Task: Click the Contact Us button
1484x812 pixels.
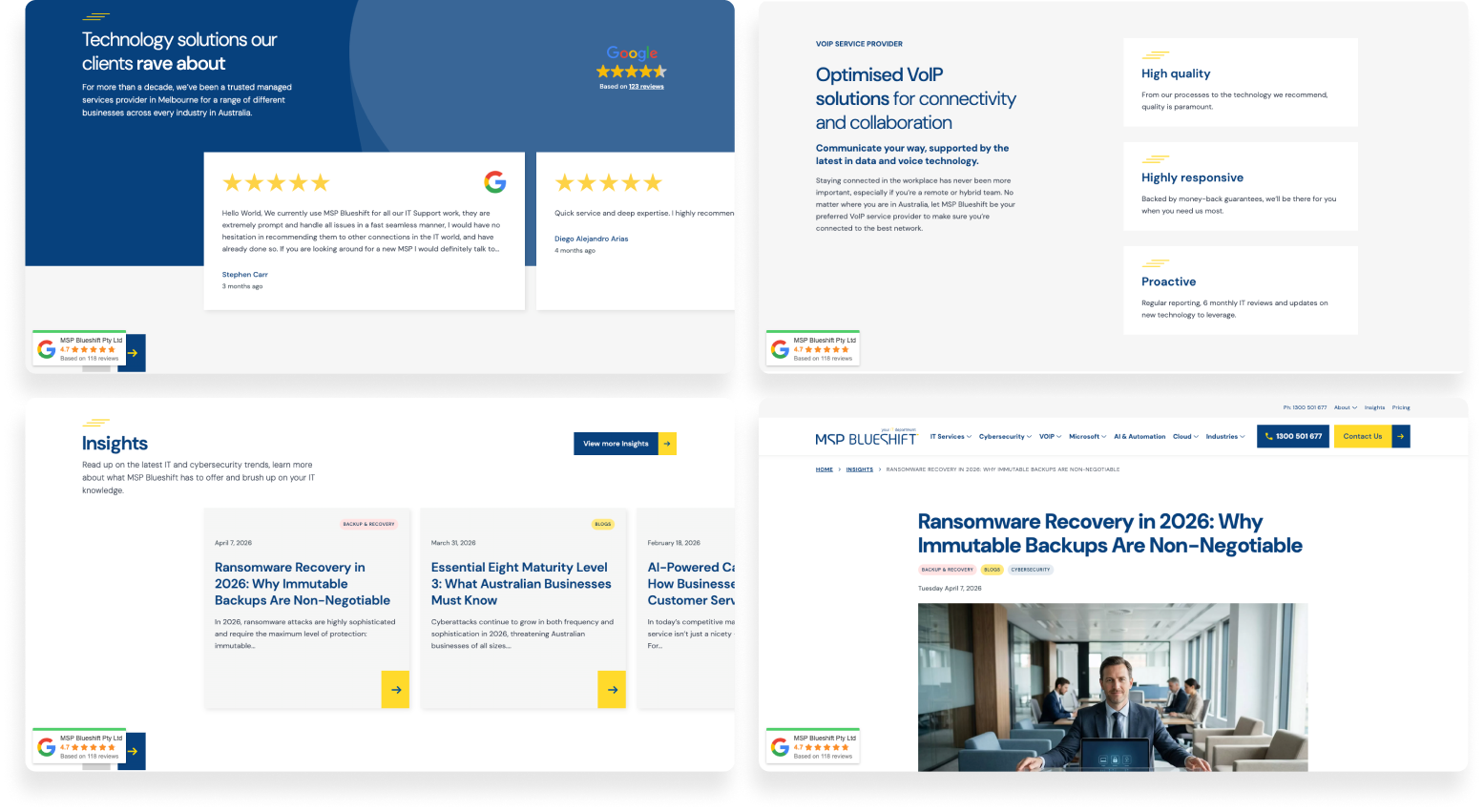Action: tap(1362, 436)
